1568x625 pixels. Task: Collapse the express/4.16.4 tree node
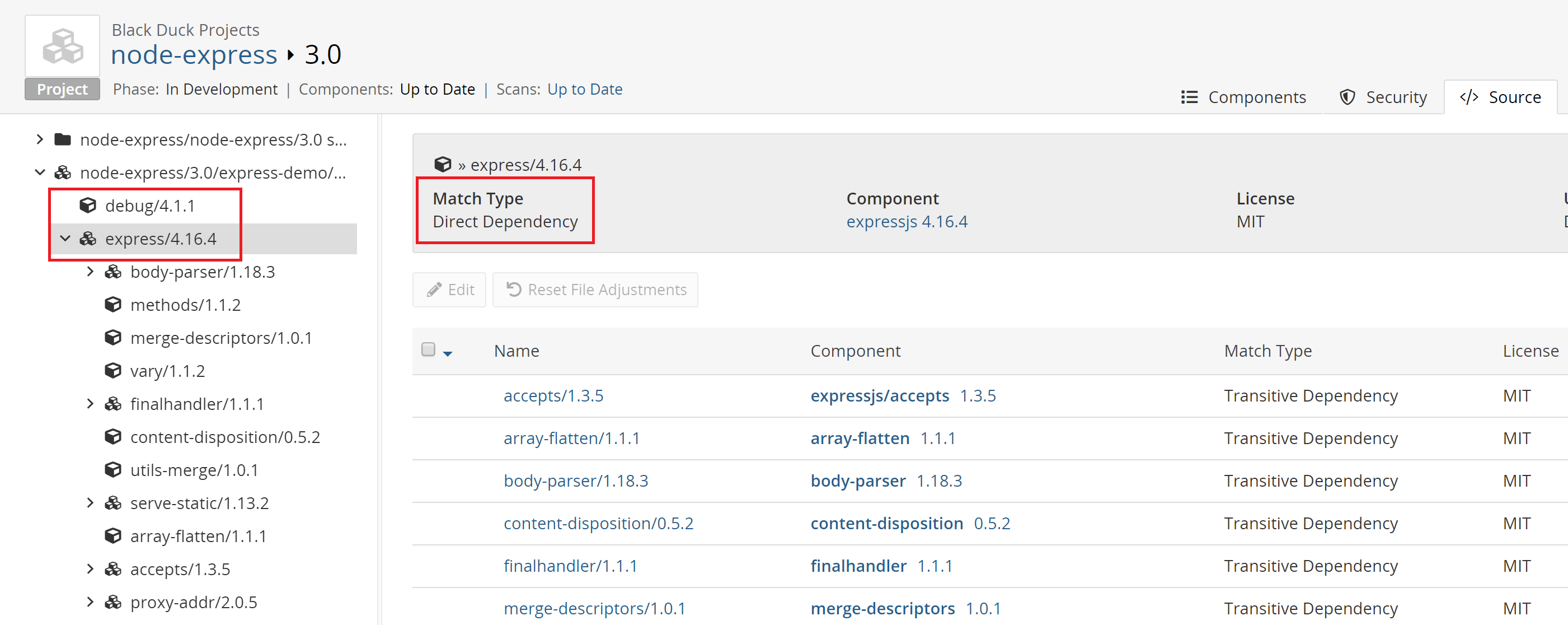click(65, 238)
